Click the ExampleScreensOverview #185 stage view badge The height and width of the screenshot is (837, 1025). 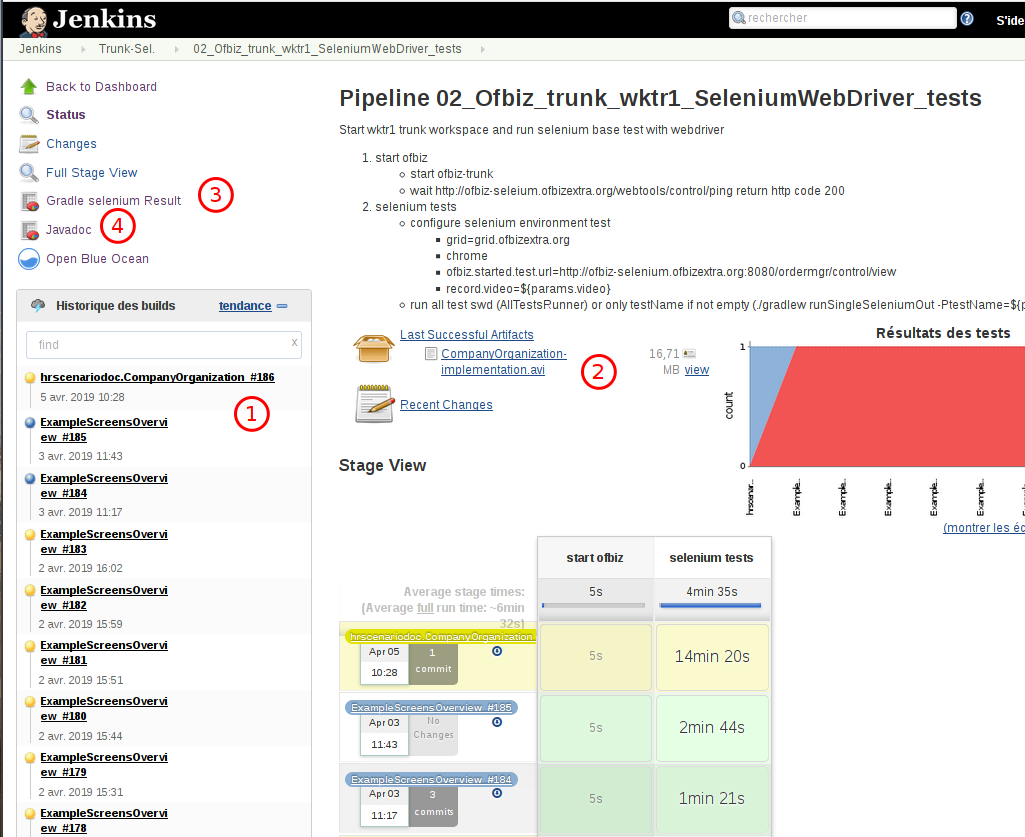click(x=431, y=708)
